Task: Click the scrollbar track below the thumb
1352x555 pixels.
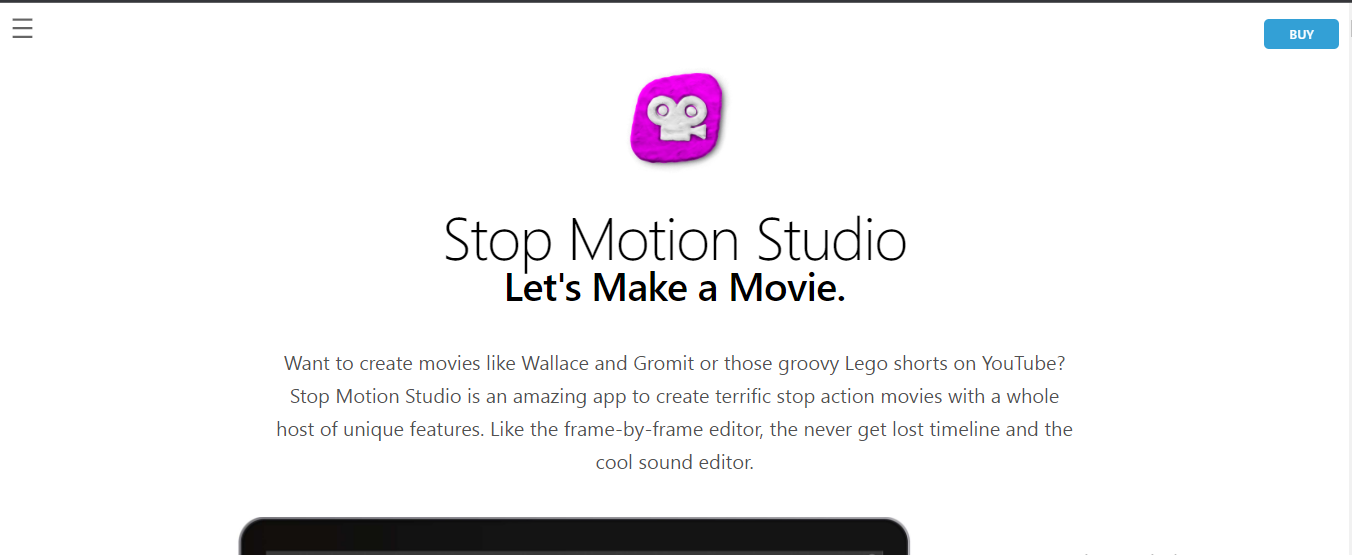Action: point(1350,300)
